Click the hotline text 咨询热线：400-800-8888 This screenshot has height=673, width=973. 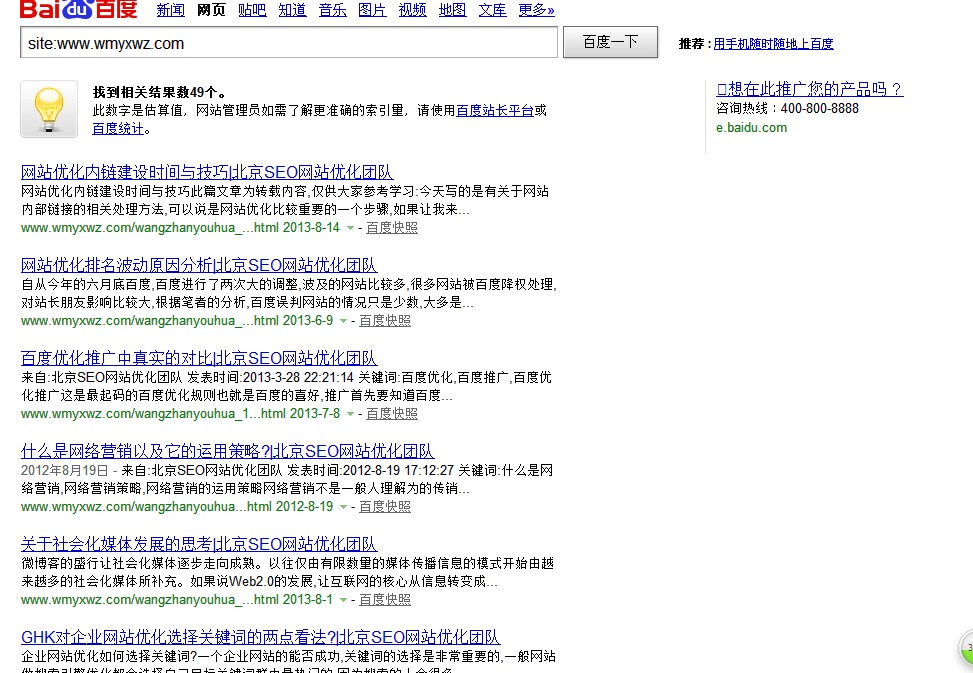[x=787, y=109]
